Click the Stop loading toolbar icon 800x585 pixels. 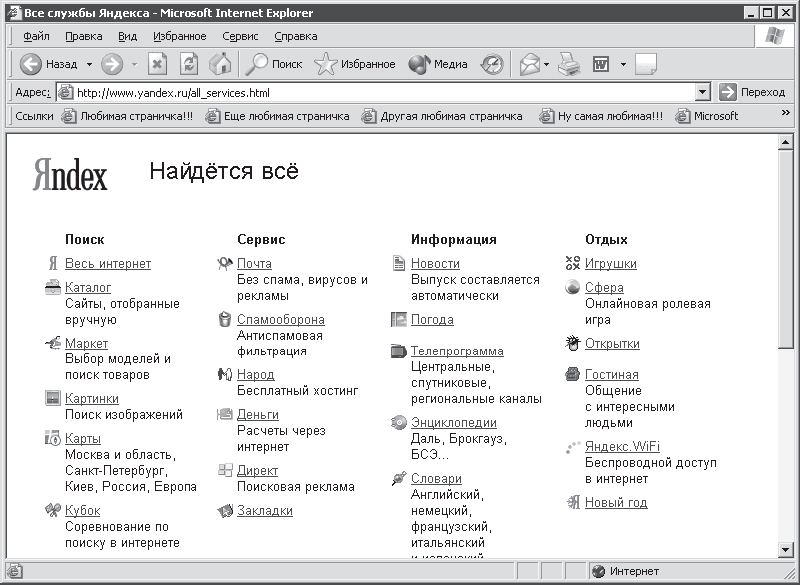(x=158, y=64)
